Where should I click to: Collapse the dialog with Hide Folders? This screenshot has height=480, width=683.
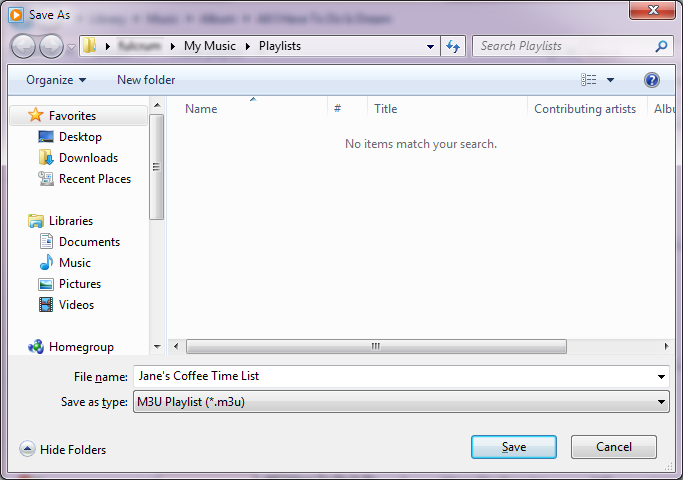[63, 450]
